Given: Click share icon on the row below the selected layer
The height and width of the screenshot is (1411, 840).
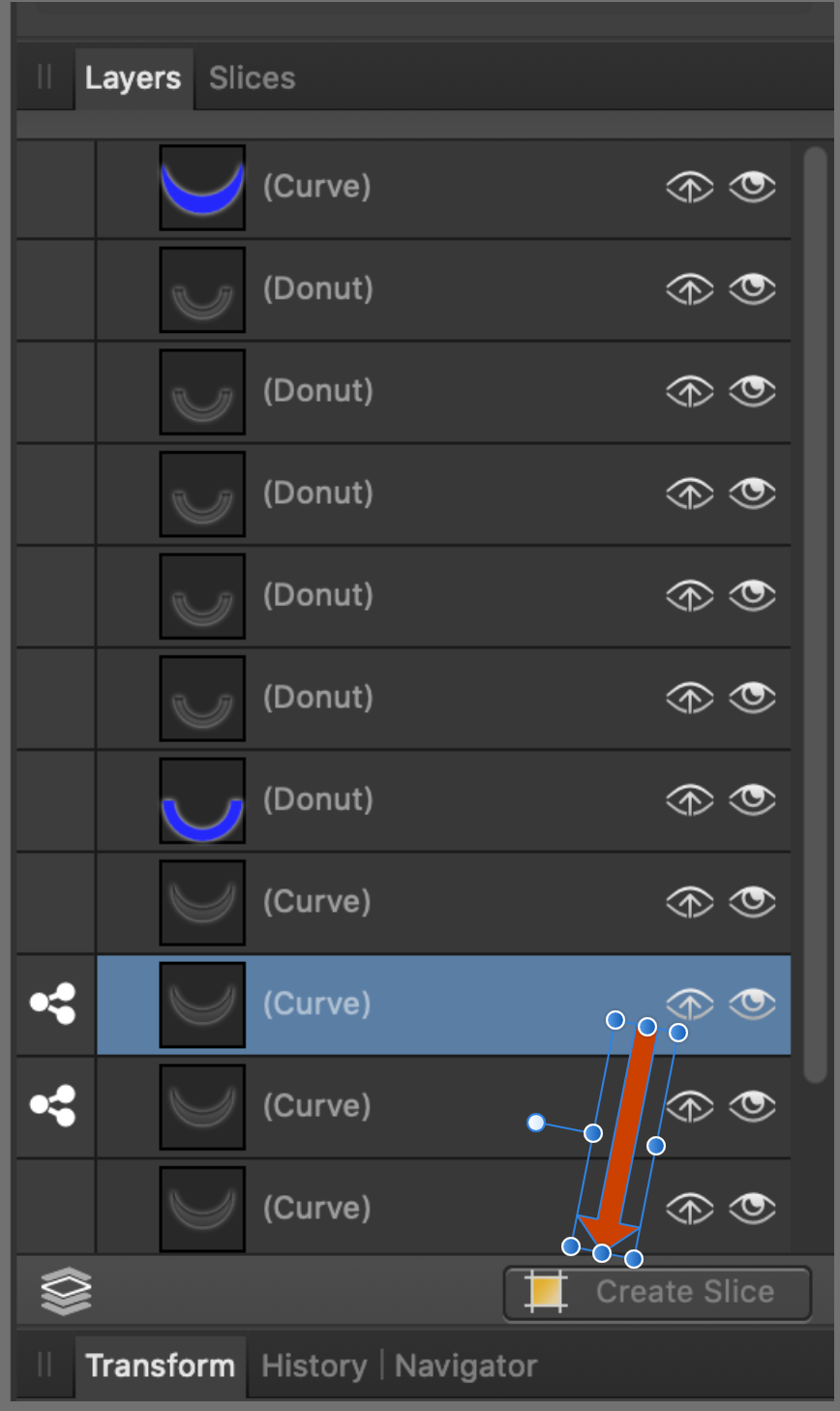Looking at the screenshot, I should [x=53, y=1106].
